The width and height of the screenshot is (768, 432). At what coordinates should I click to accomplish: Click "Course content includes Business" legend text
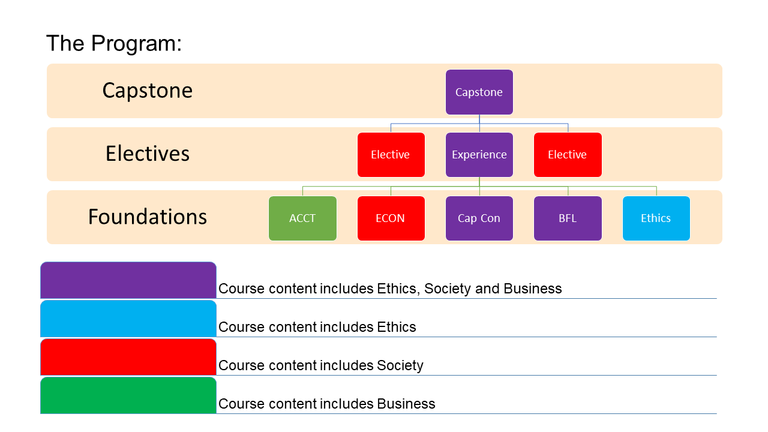[326, 404]
